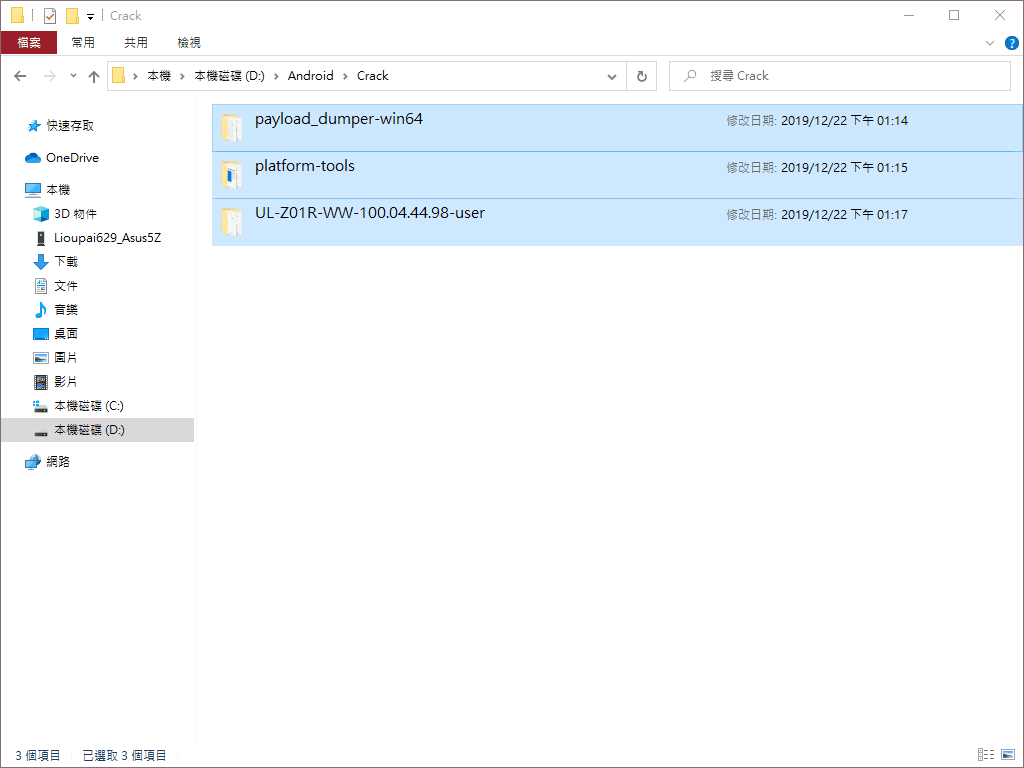
Task: Open 音樂 music in the sidebar
Action: (x=66, y=310)
